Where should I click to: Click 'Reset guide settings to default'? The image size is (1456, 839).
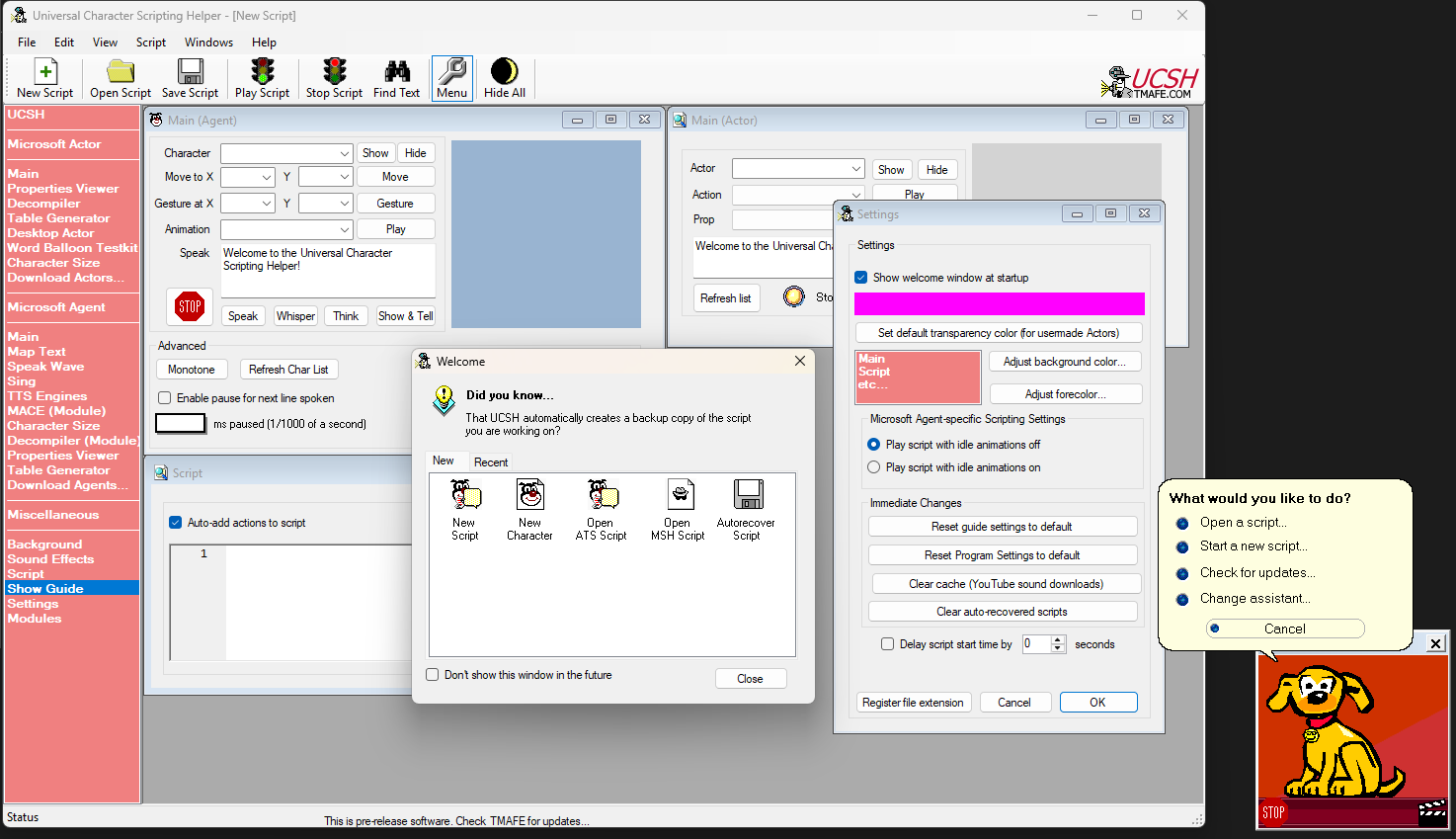[1003, 527]
